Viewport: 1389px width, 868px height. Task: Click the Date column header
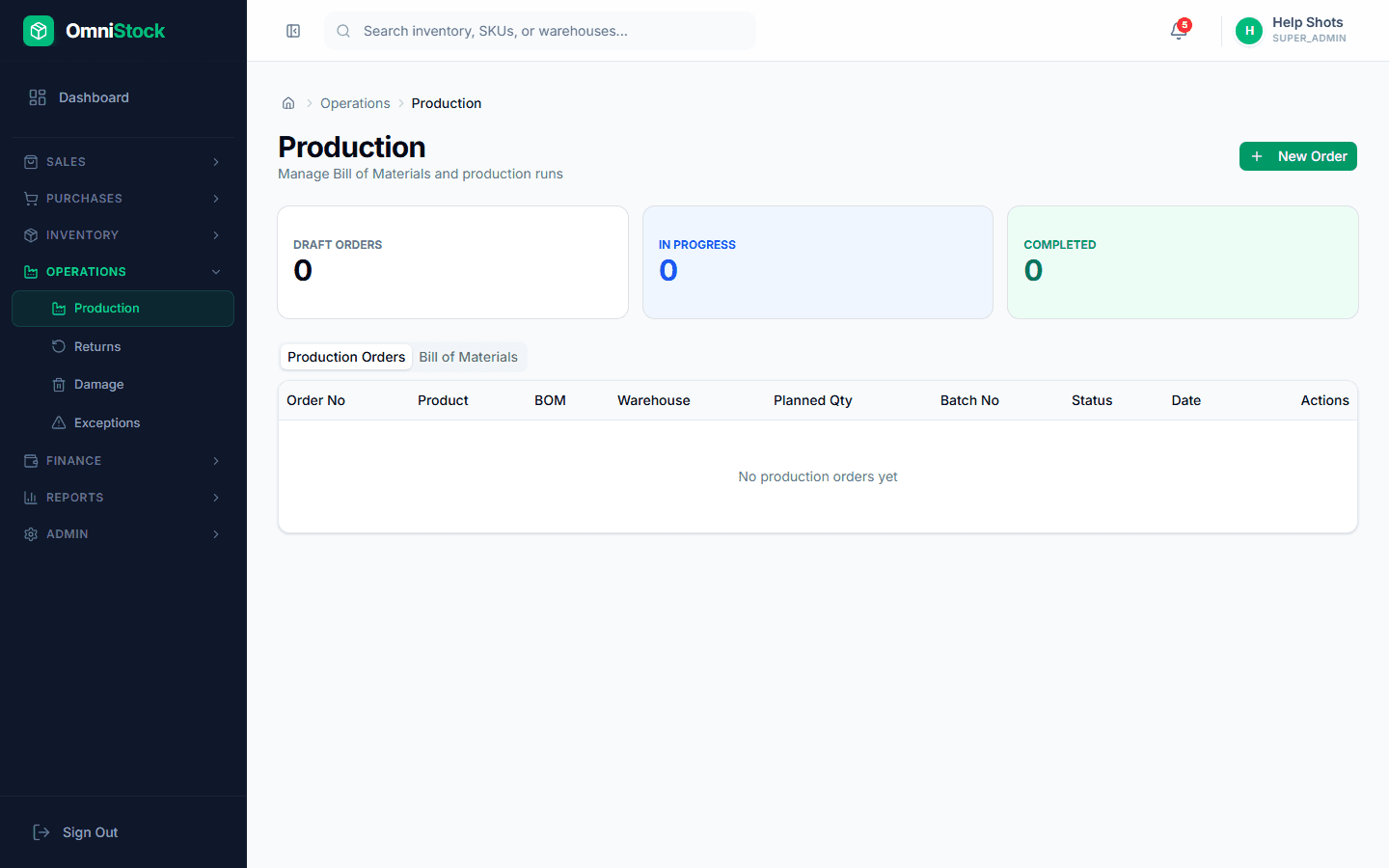(1186, 400)
